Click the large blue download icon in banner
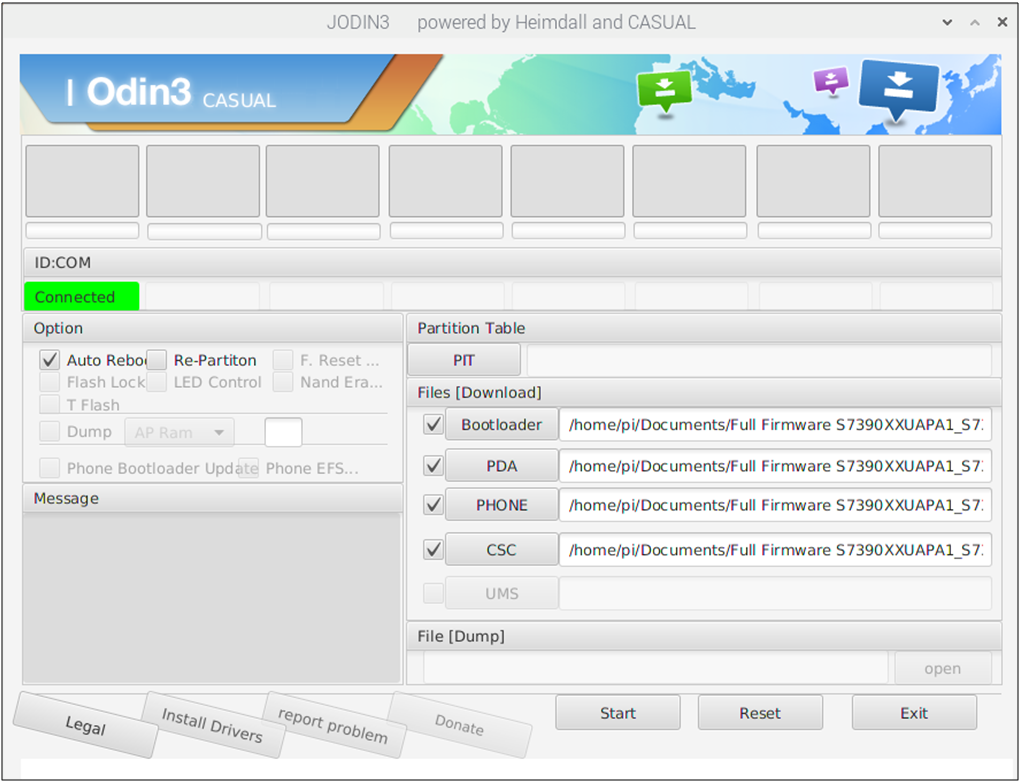Screen dimensions: 1020x782 (898, 88)
